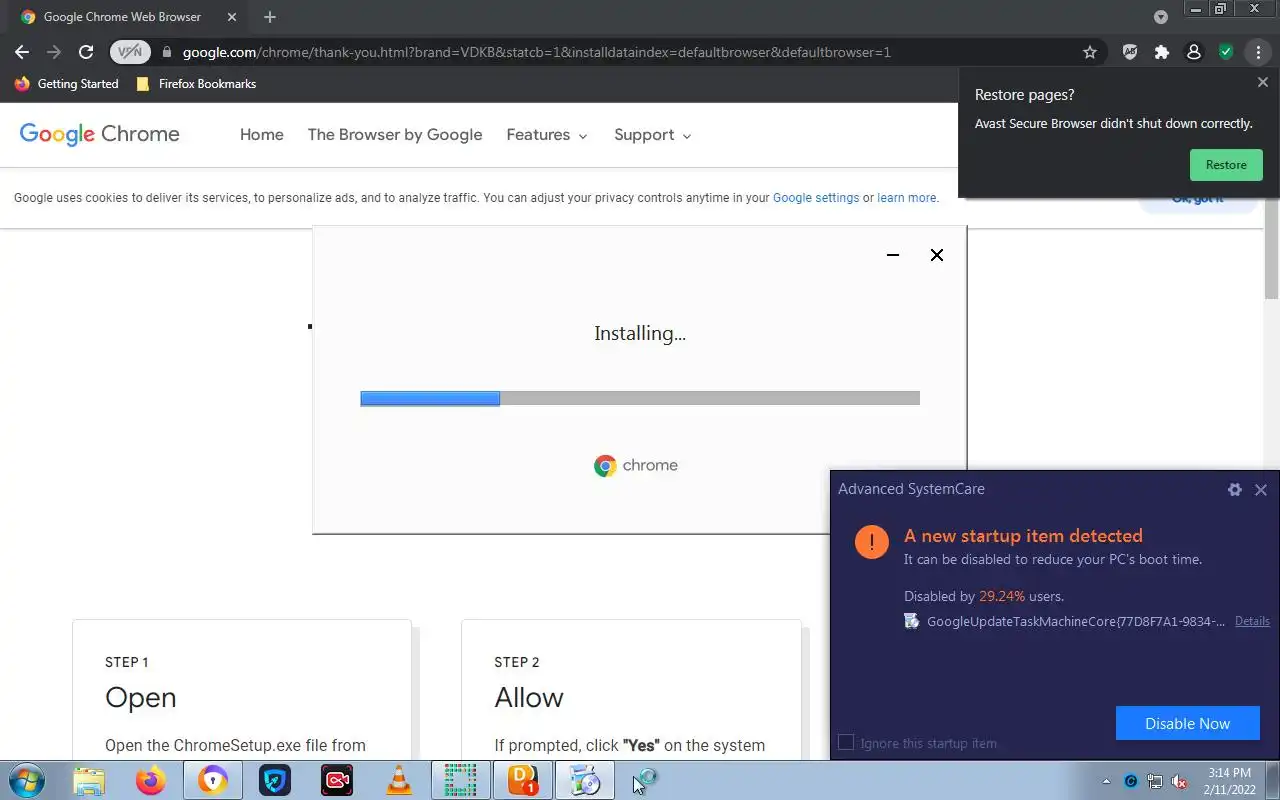Open the Google settings link
This screenshot has width=1280, height=800.
[816, 198]
